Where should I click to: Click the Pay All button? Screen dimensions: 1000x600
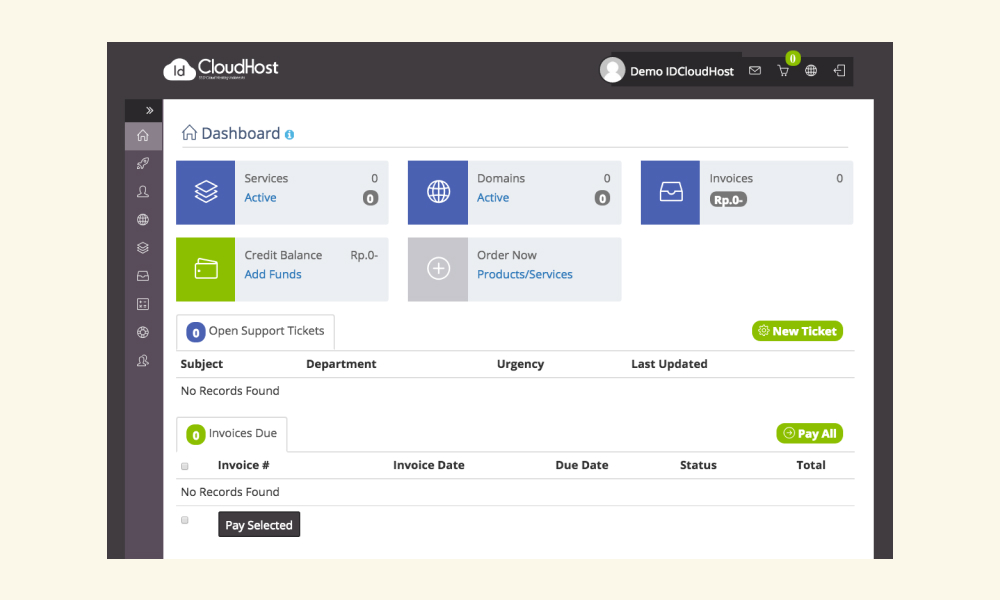point(809,434)
